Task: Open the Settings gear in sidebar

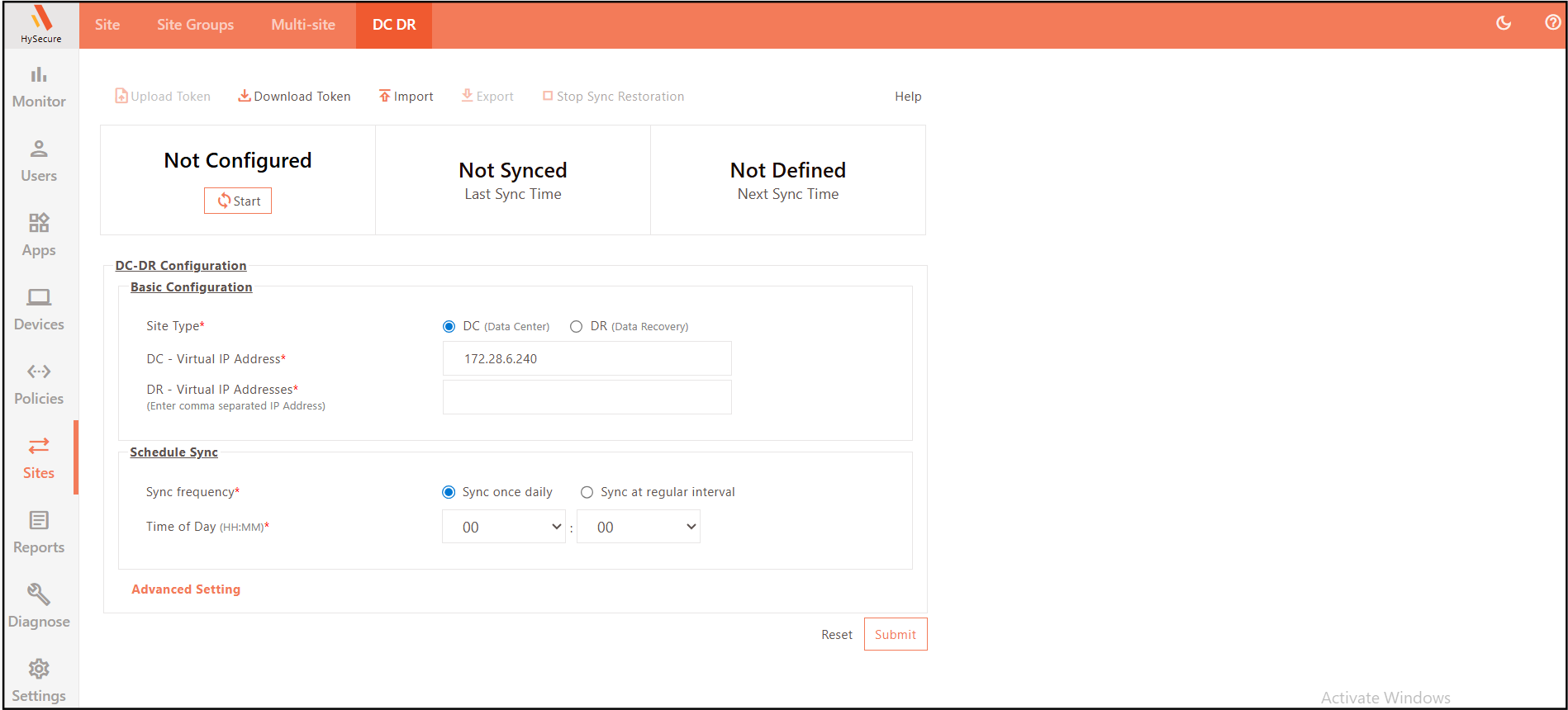Action: [x=39, y=681]
